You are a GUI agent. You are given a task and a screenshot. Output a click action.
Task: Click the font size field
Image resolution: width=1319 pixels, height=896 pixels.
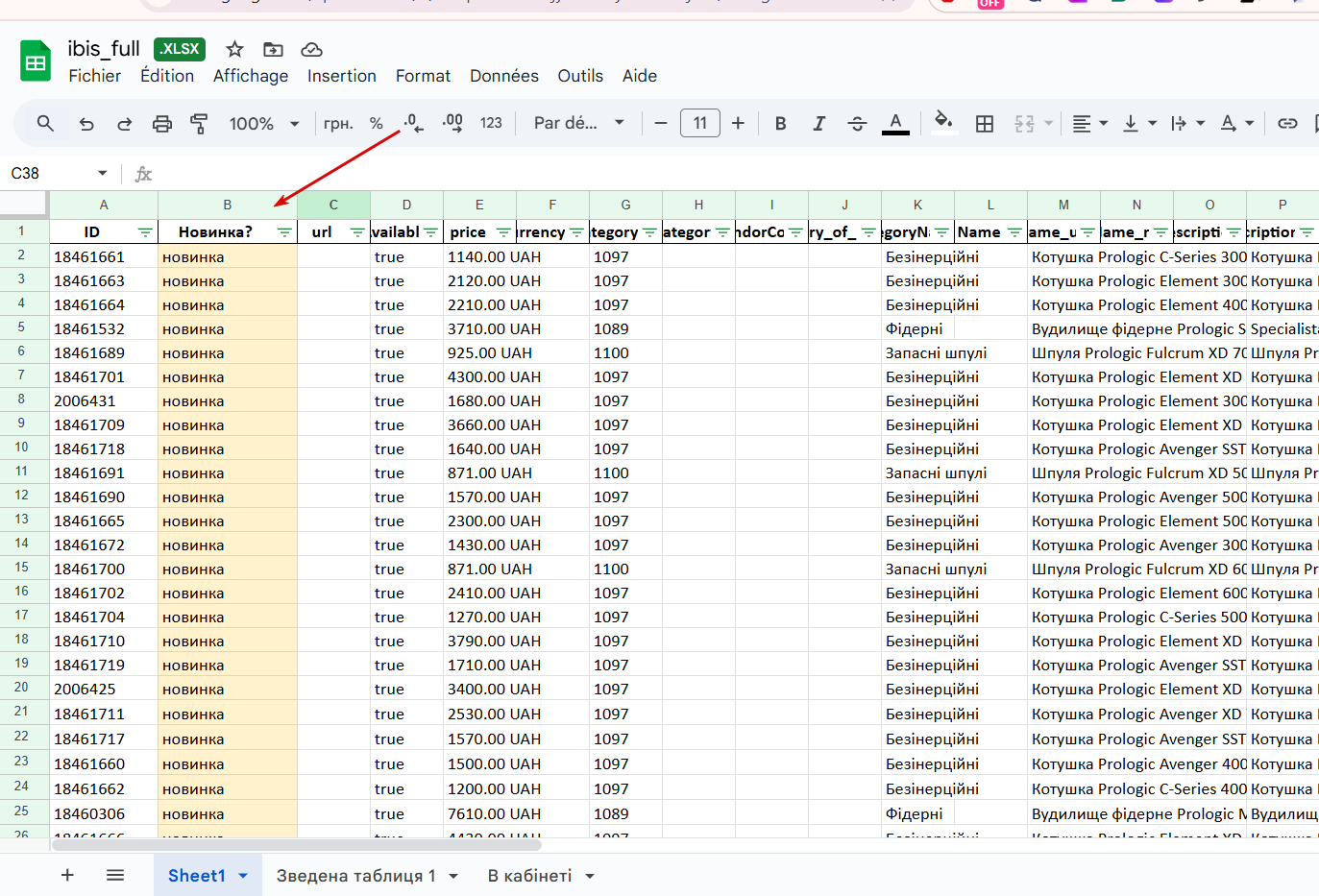(x=700, y=123)
